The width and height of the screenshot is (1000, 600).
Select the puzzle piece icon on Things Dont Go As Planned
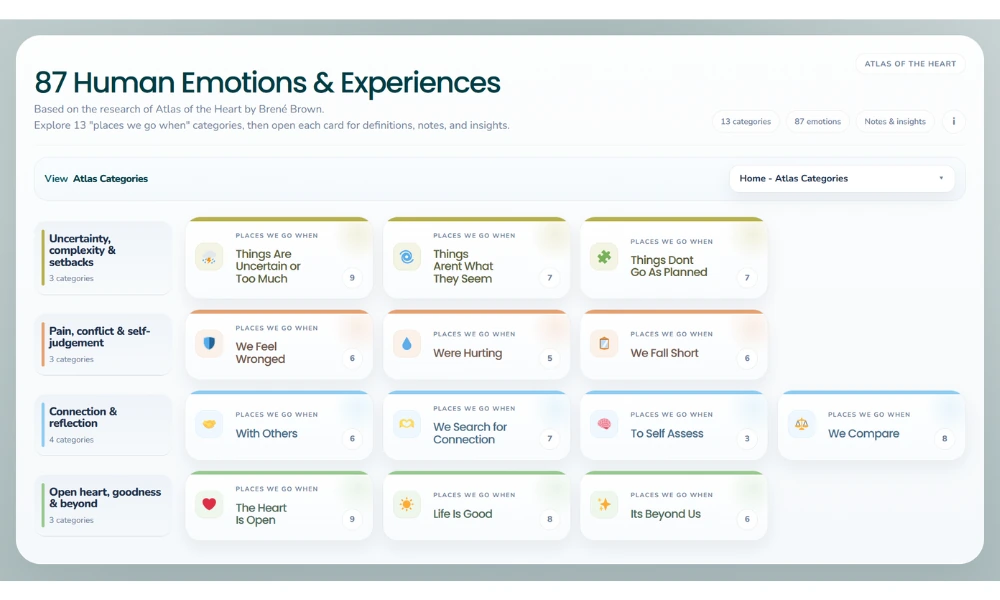603,258
